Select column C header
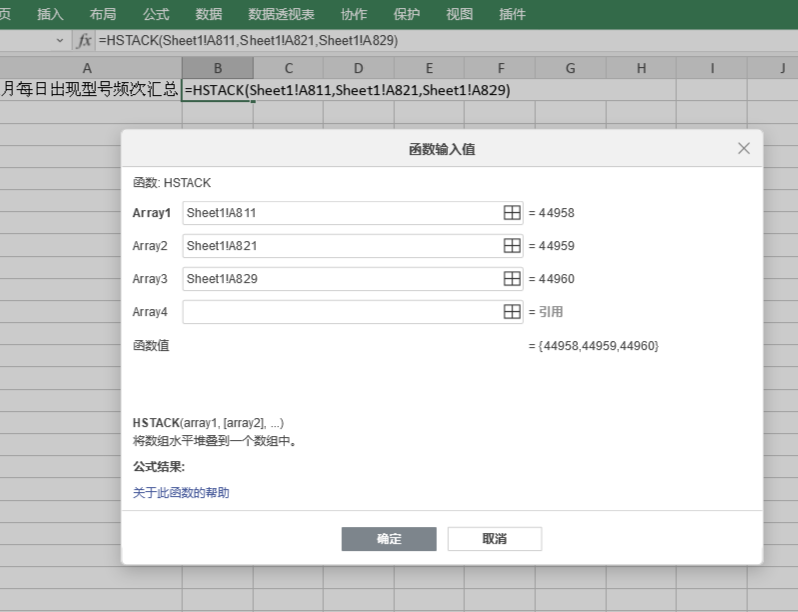Image resolution: width=798 pixels, height=612 pixels. 289,68
